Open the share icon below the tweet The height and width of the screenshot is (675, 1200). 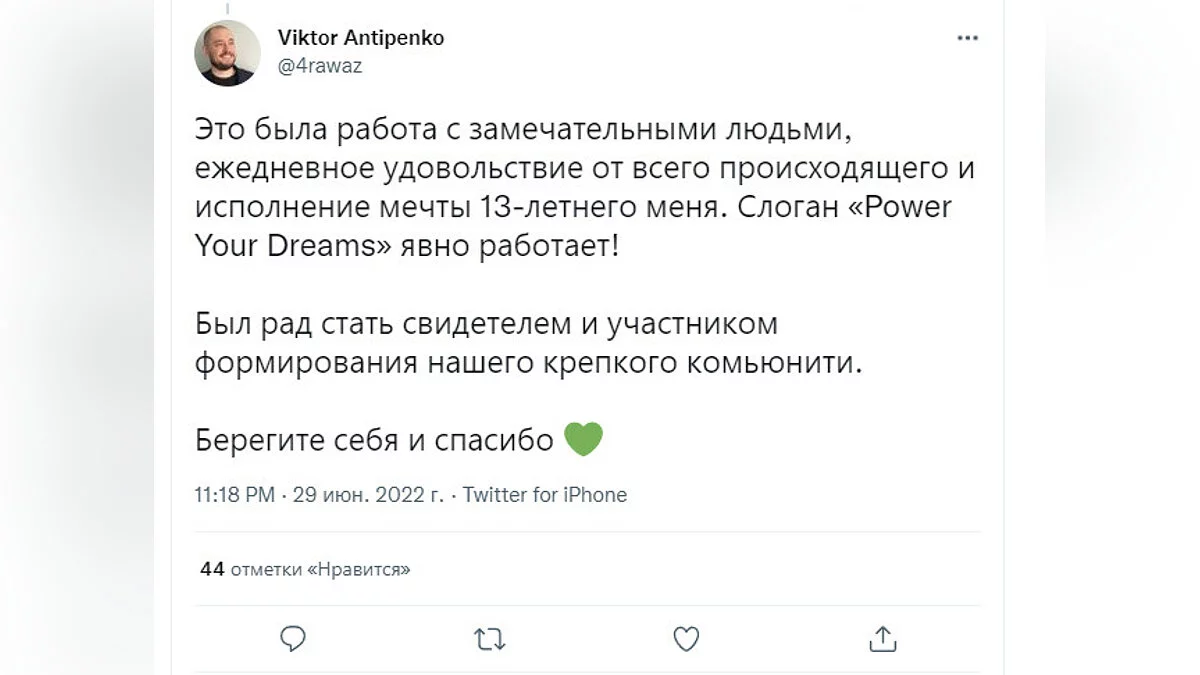pos(882,639)
